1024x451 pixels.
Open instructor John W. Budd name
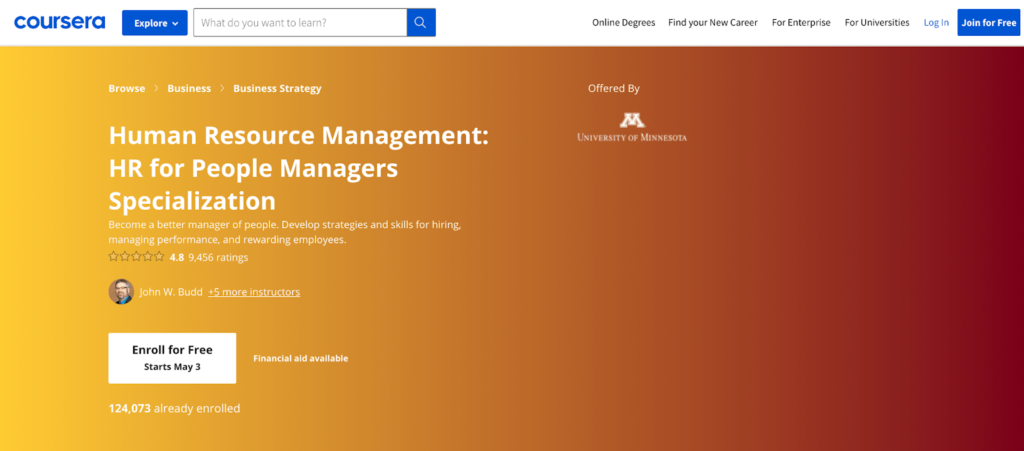pyautogui.click(x=171, y=292)
